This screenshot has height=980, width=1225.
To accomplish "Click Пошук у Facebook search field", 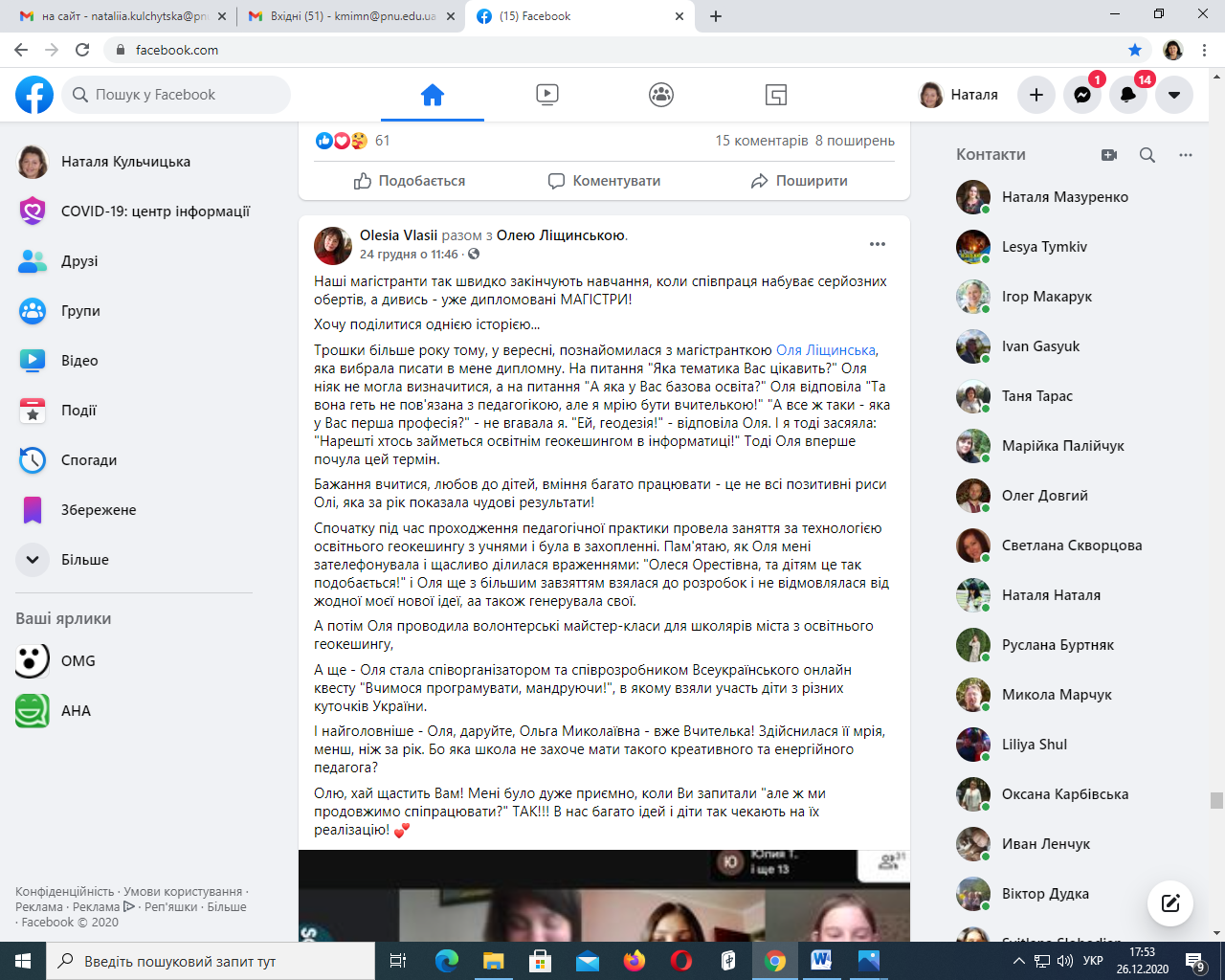I will (176, 95).
